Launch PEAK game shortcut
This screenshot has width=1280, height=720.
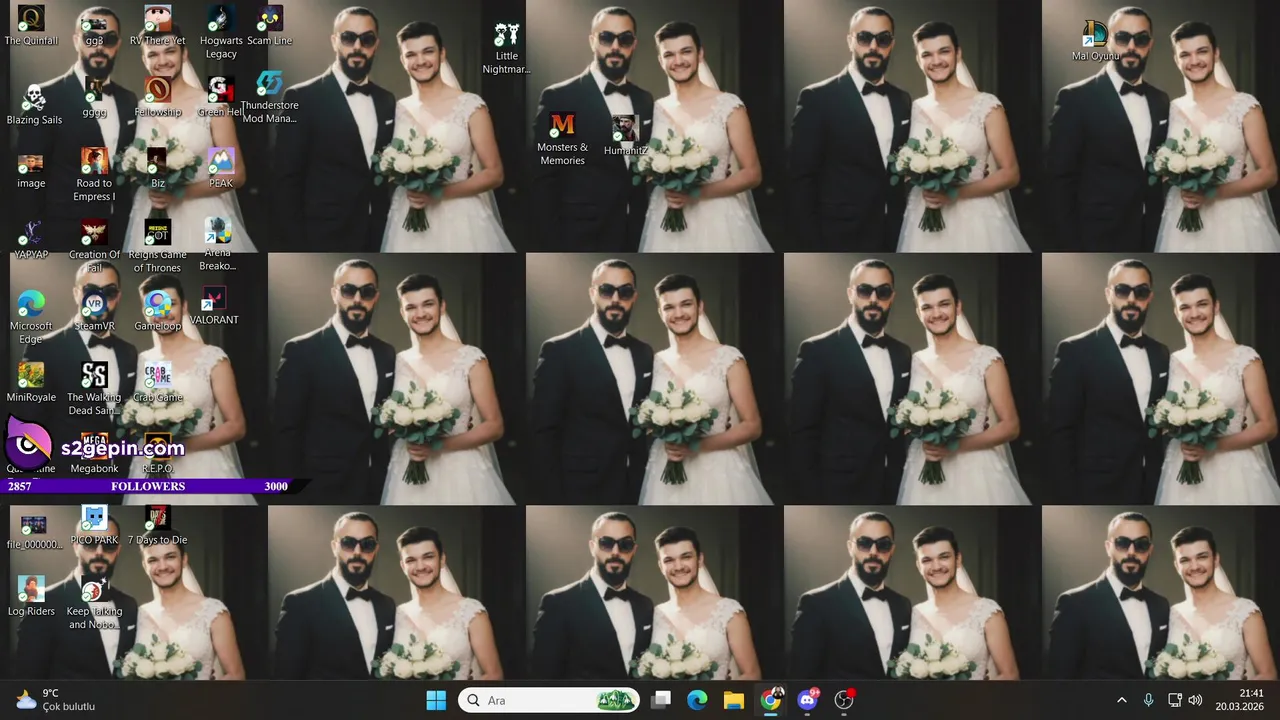[x=221, y=169]
